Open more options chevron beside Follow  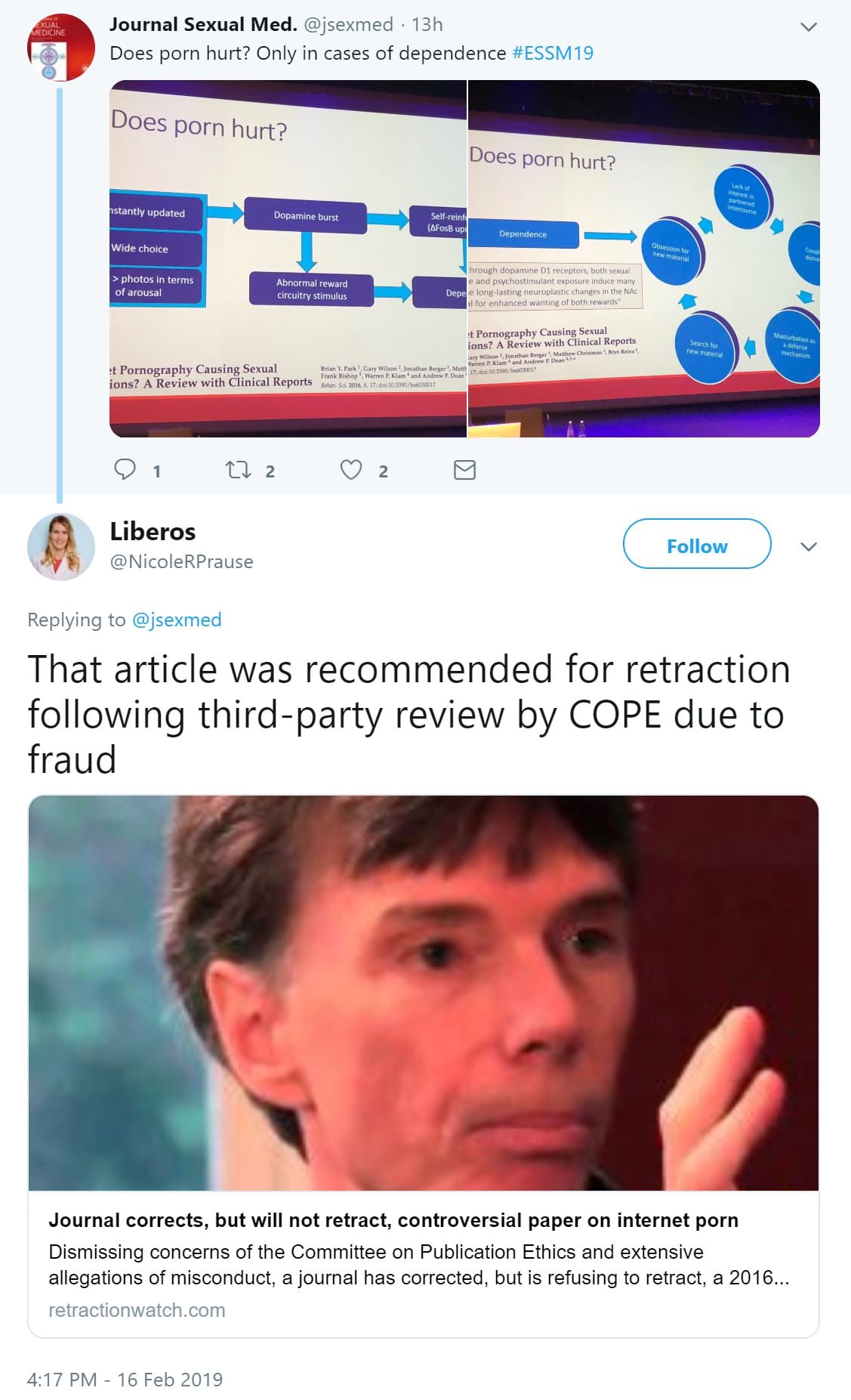pyautogui.click(x=809, y=547)
